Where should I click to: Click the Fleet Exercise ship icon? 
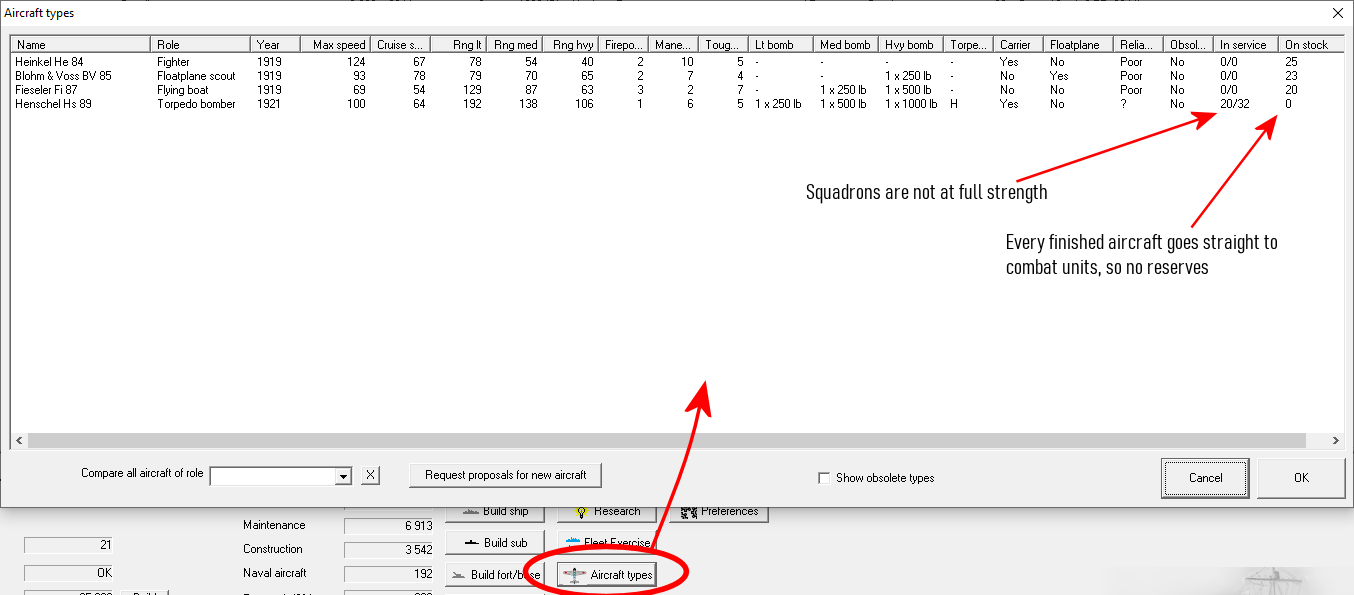pos(573,543)
